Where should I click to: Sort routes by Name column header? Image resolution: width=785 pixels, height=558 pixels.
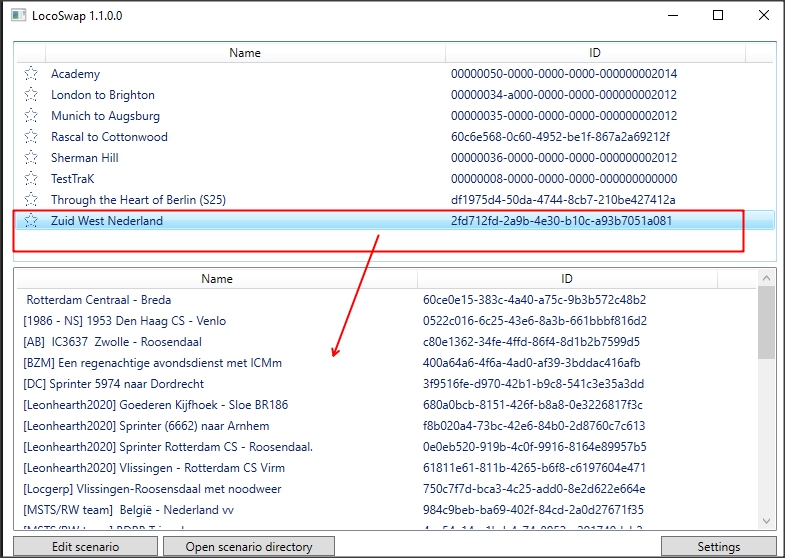[244, 52]
